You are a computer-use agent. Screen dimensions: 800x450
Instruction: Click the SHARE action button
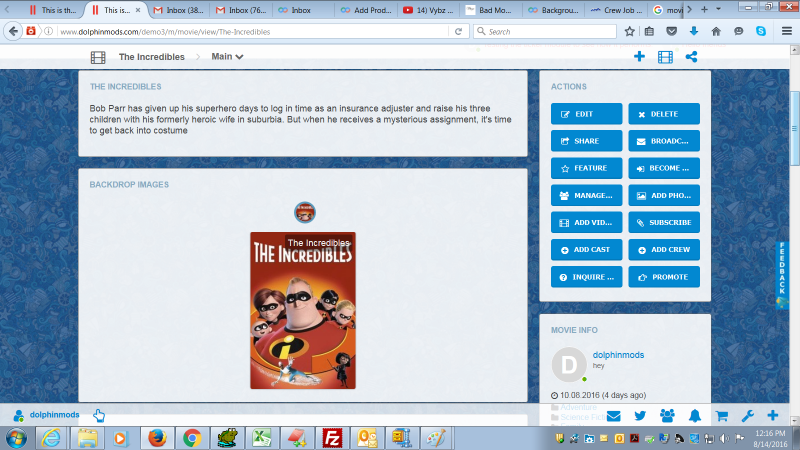point(586,141)
